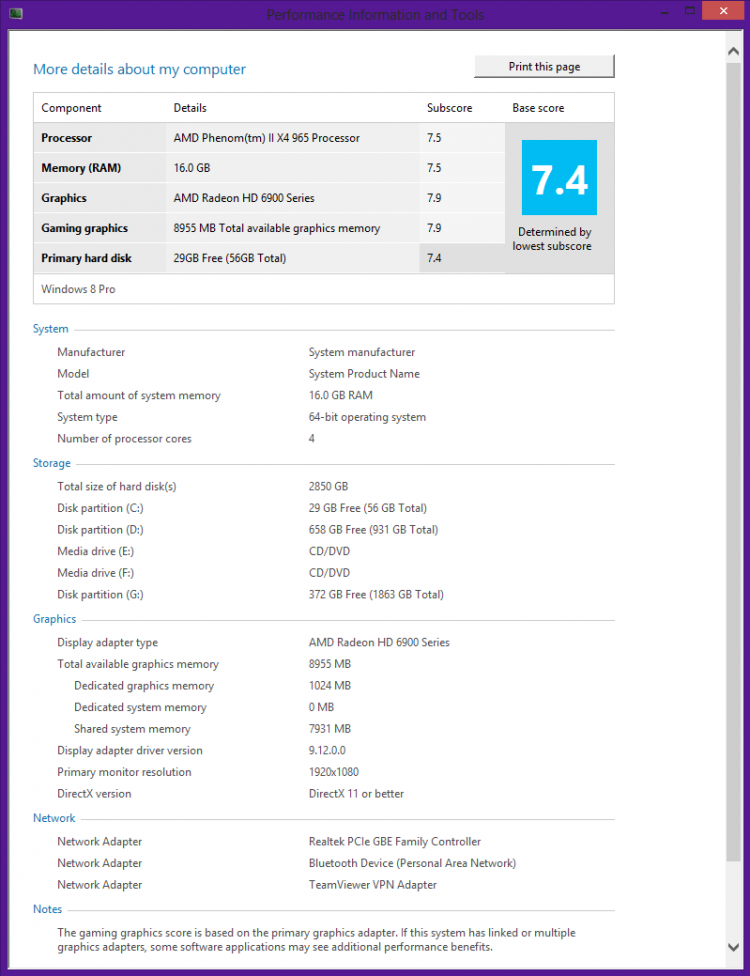Image resolution: width=750 pixels, height=976 pixels.
Task: Click the Storage section heading
Action: [51, 463]
